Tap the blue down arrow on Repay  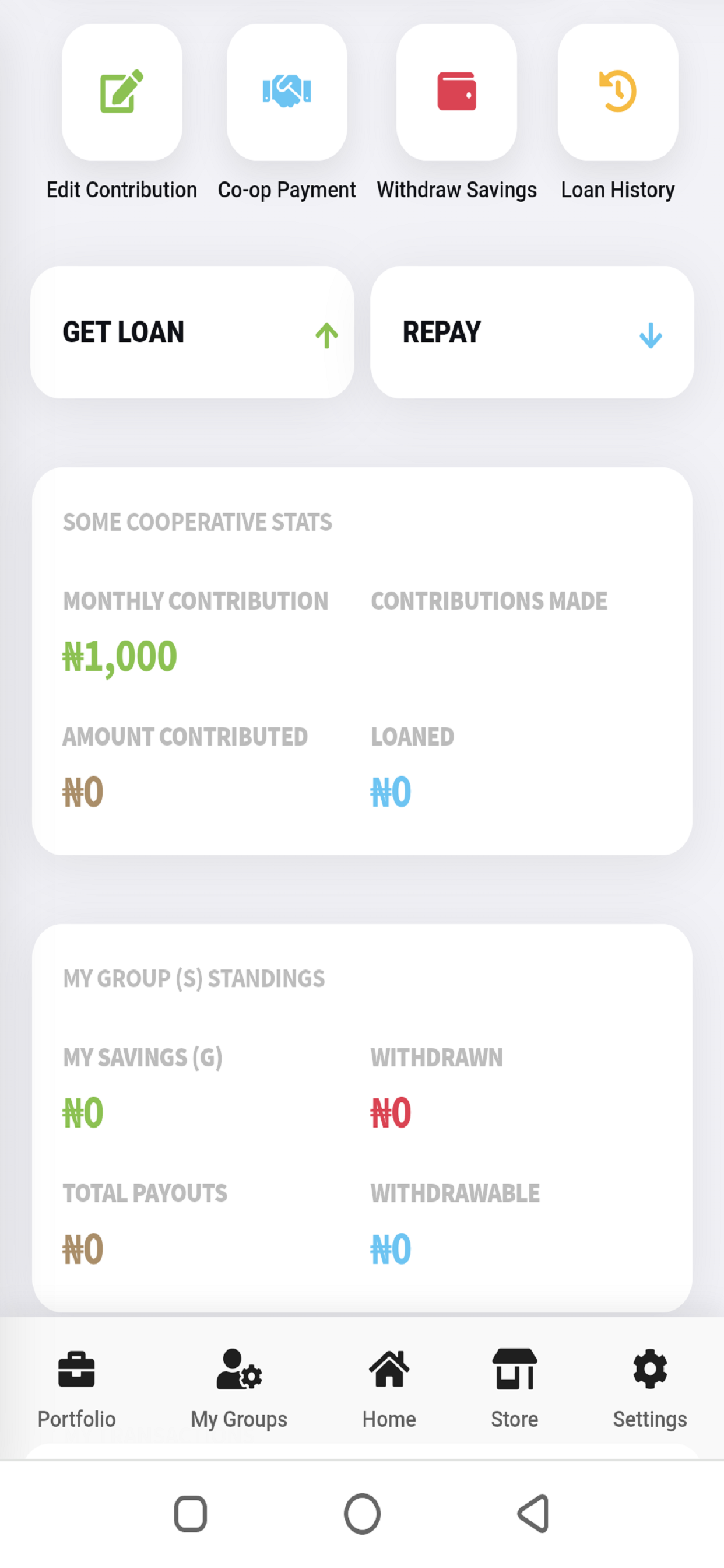pos(651,335)
